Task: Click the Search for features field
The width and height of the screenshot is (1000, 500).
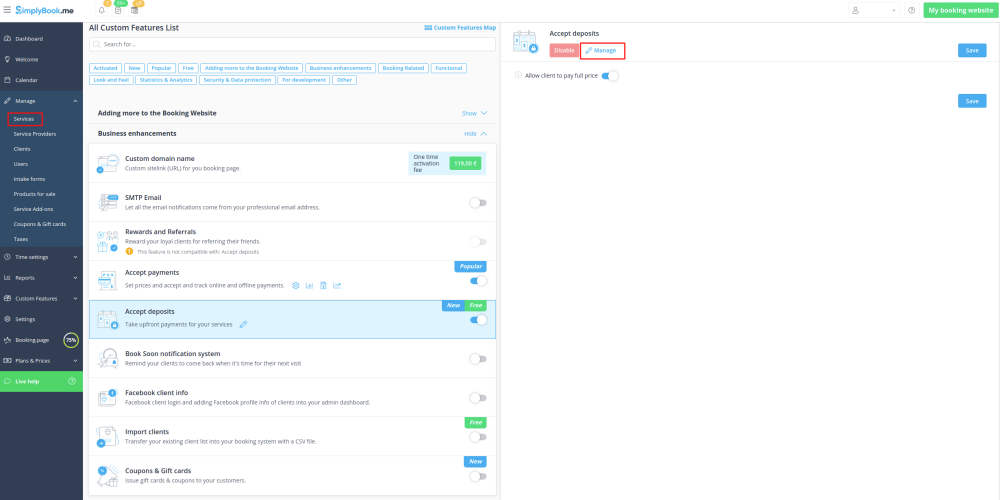Action: click(291, 45)
